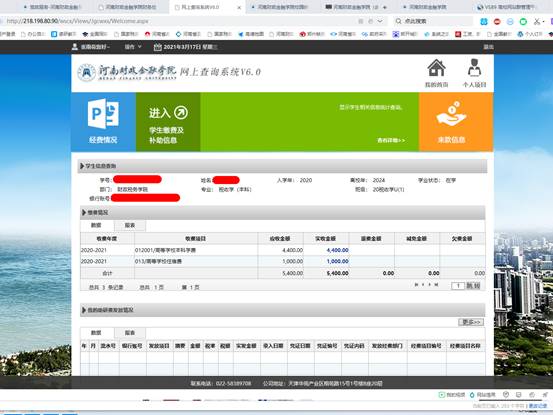Select the 报表 tab in the lower payout section
The height and width of the screenshot is (415, 553).
(130, 332)
